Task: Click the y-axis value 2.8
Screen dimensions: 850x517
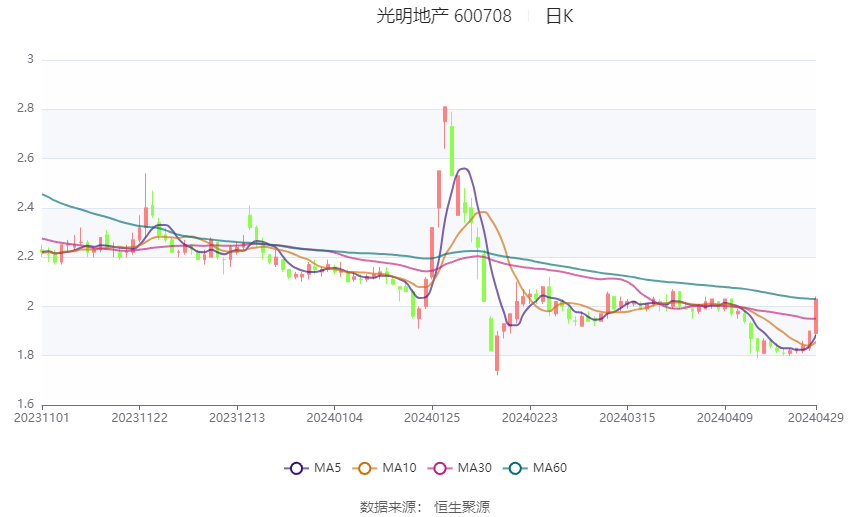Action: pyautogui.click(x=25, y=108)
